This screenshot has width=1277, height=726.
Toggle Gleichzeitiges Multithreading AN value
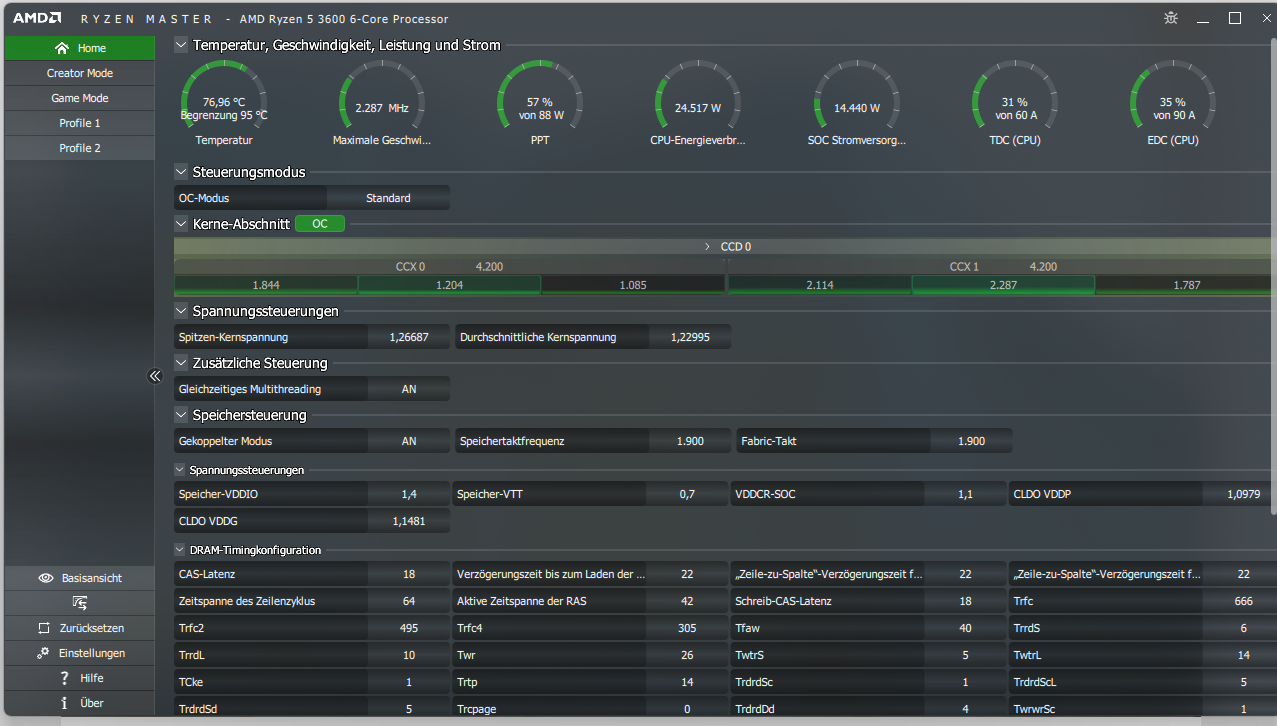point(409,389)
